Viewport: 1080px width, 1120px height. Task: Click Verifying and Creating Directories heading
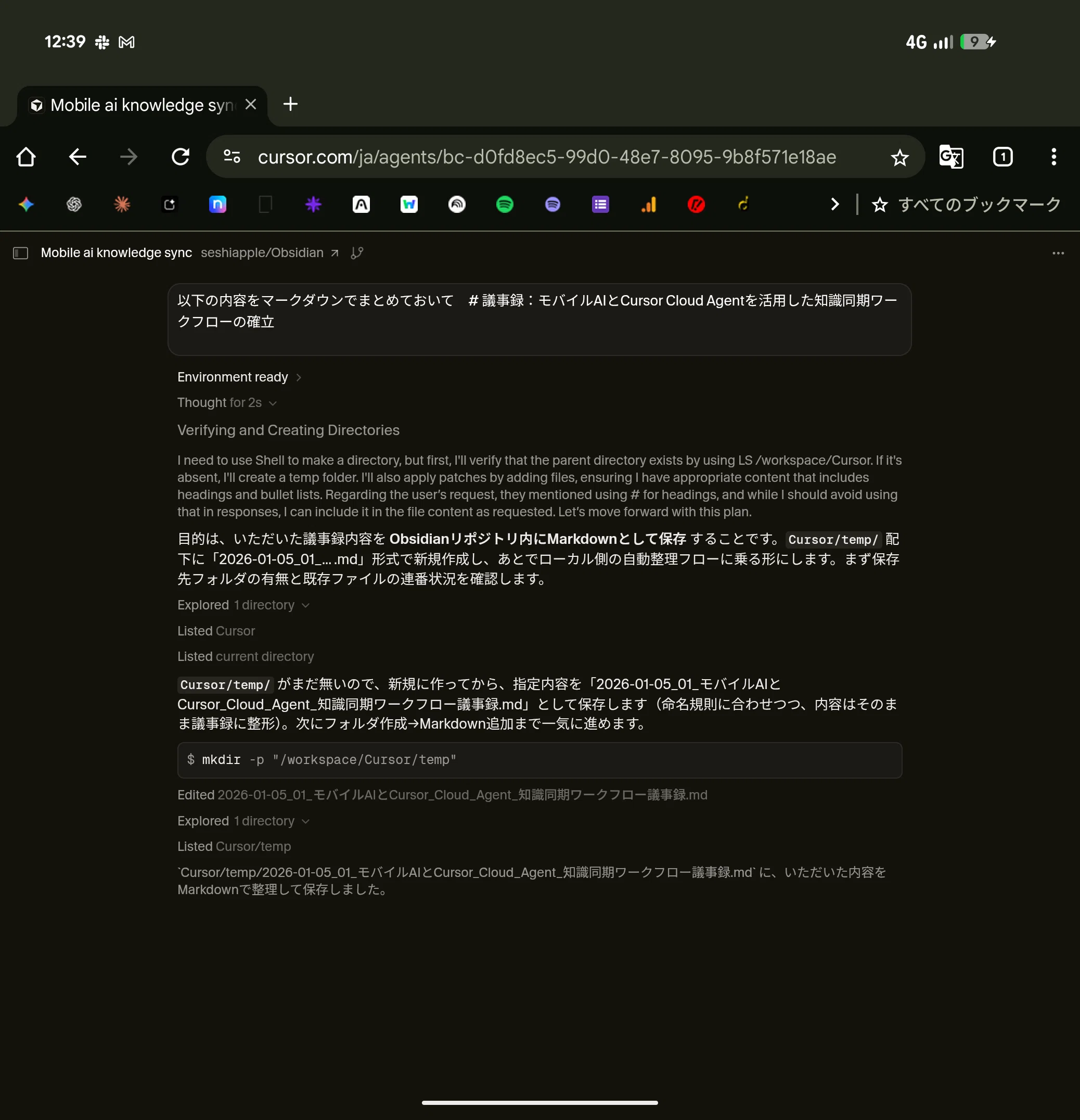[x=288, y=430]
